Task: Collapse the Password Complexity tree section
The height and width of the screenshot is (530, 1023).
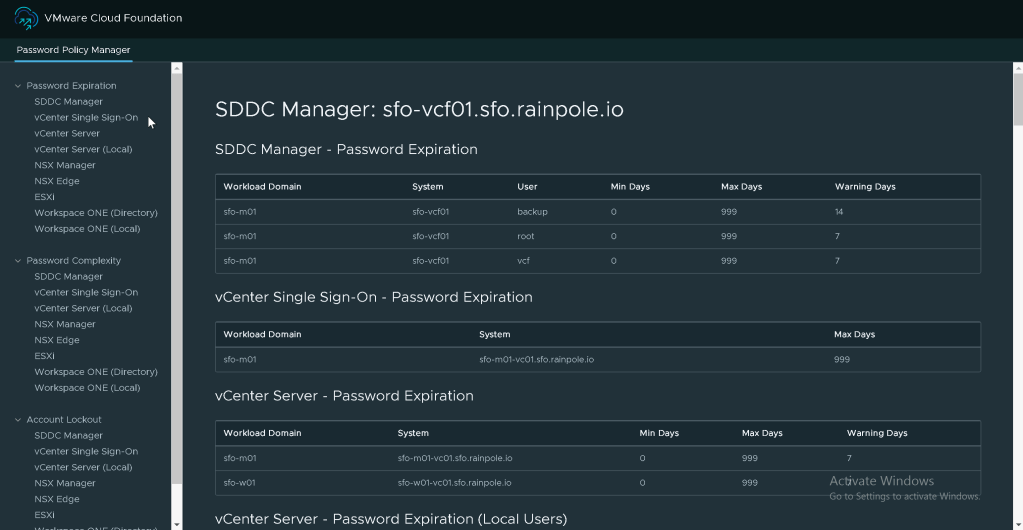Action: [x=18, y=261]
